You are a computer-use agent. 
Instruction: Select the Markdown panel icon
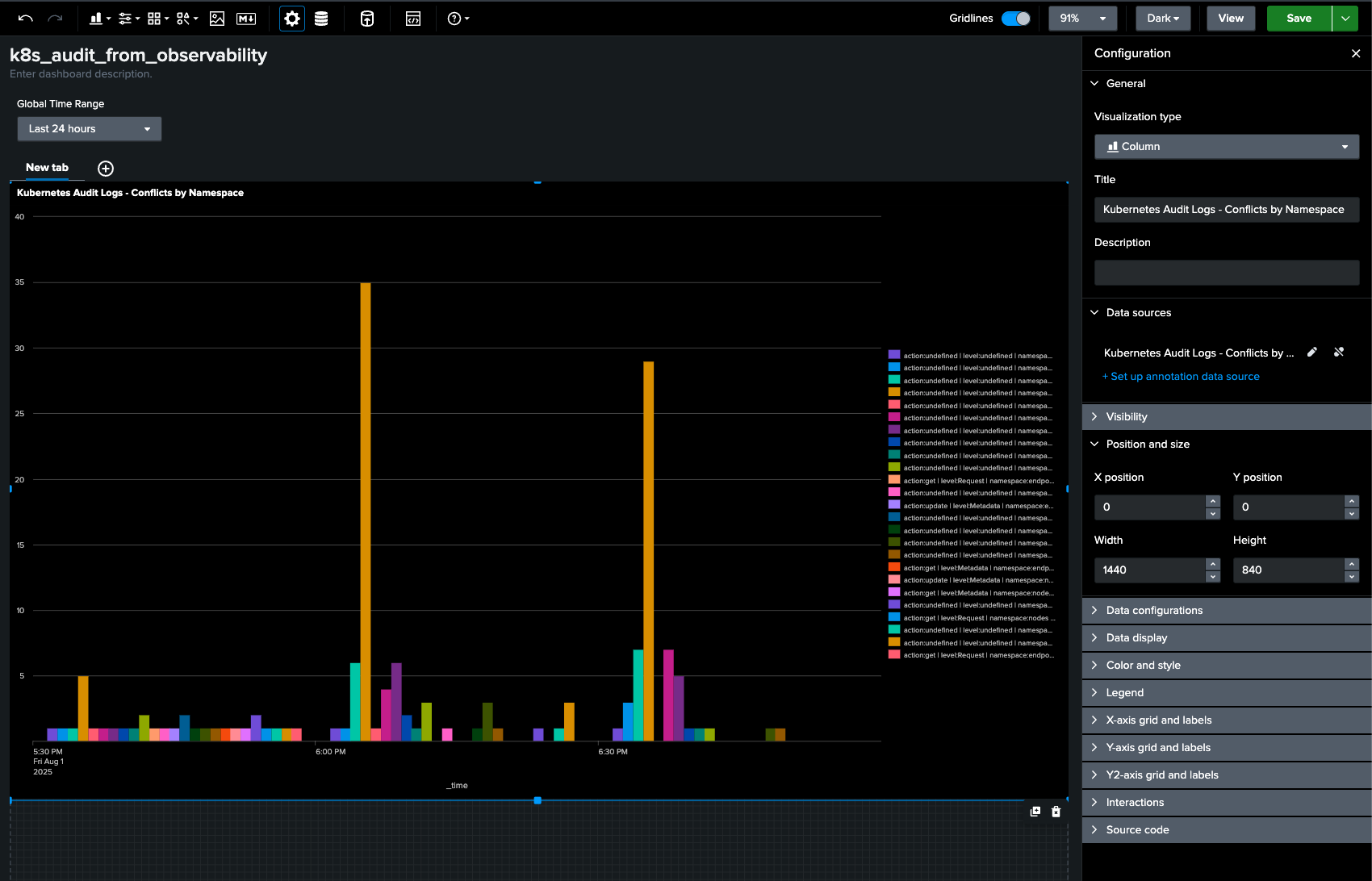246,18
